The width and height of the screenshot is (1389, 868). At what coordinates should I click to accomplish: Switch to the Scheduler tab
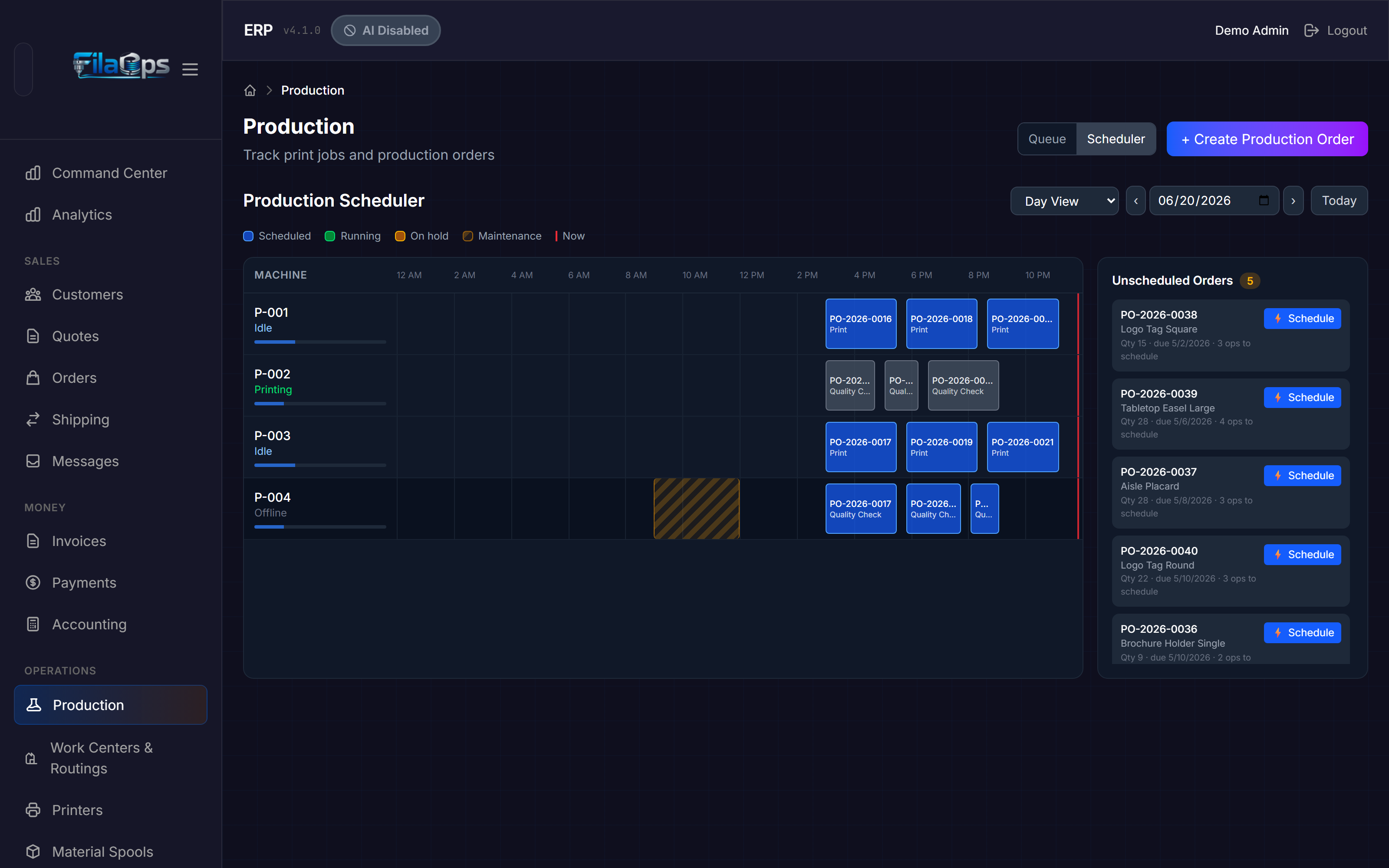click(x=1116, y=139)
